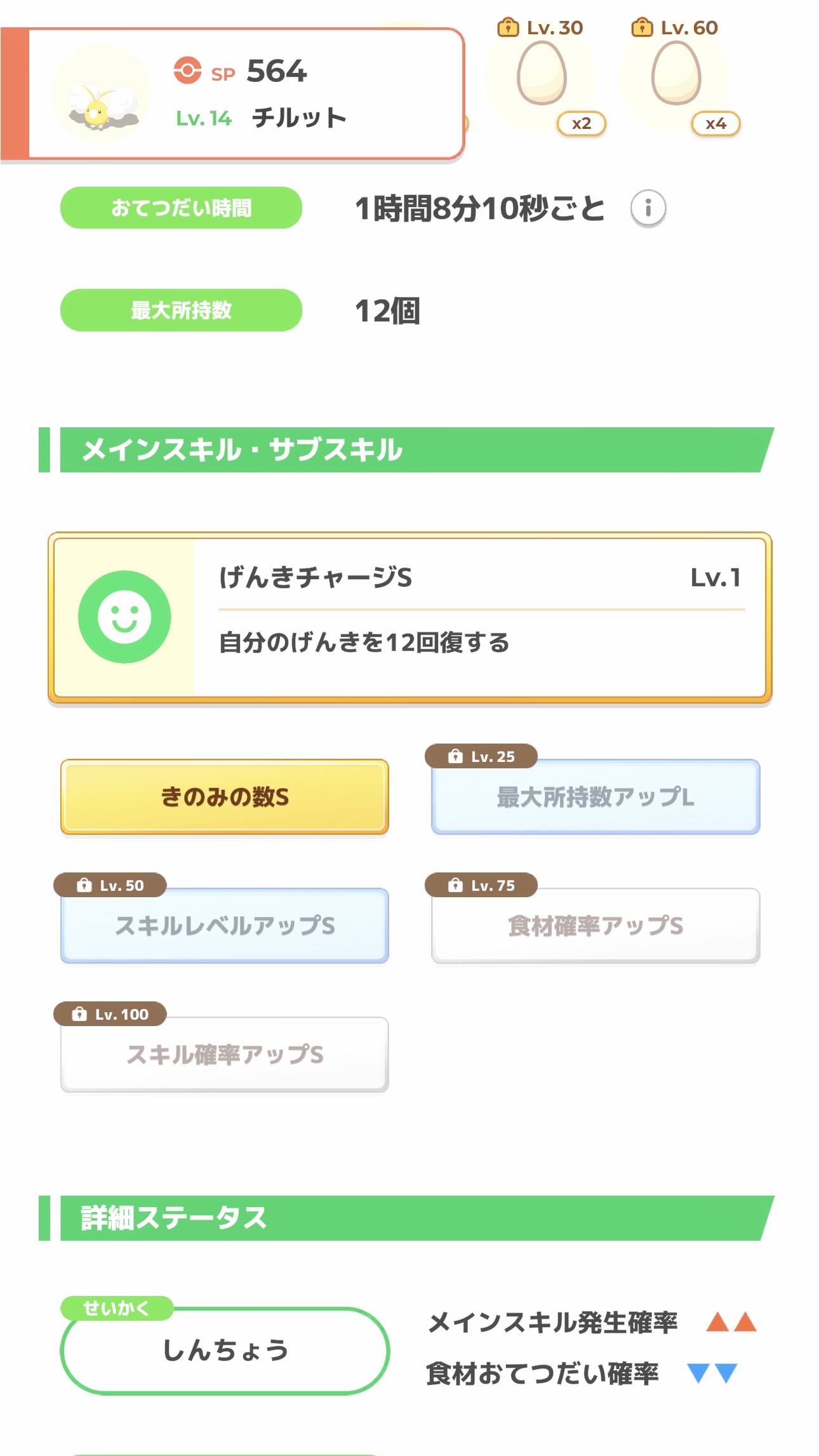Viewport: 819px width, 1456px height.
Task: Tap the blue down arrows for ingredient rate
Action: tap(712, 1373)
